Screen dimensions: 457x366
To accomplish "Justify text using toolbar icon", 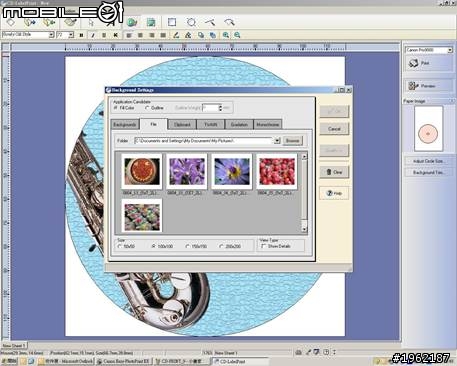I will point(163,35).
